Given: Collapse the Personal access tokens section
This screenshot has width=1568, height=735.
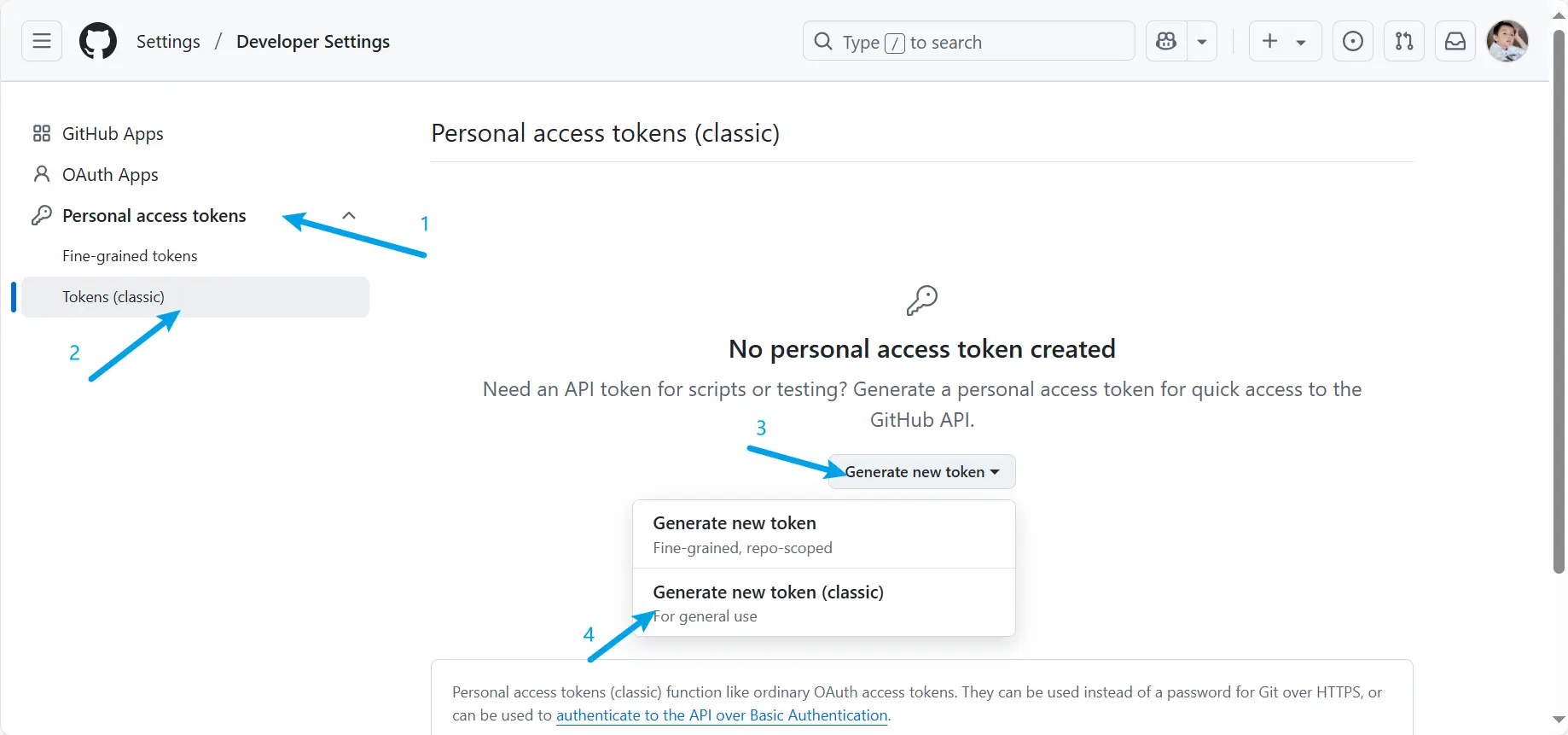Looking at the screenshot, I should click(x=349, y=215).
